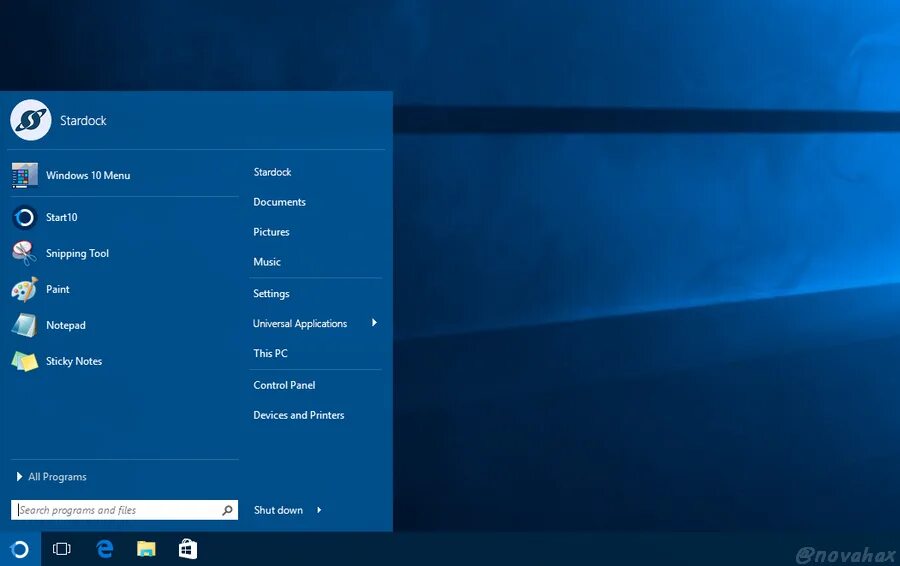
Task: Click the Shut down button
Action: point(278,510)
